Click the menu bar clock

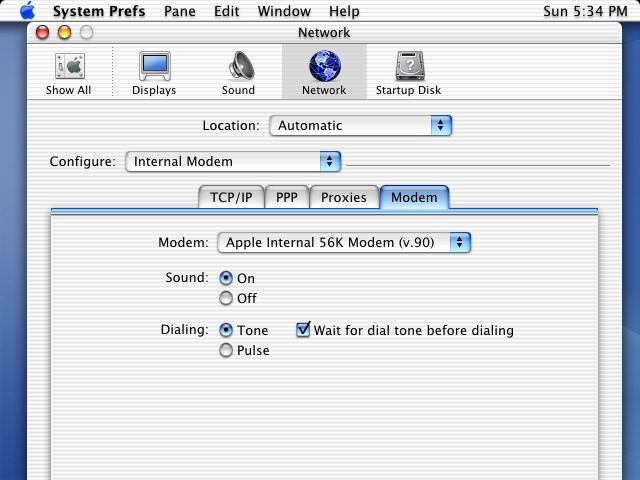(585, 11)
